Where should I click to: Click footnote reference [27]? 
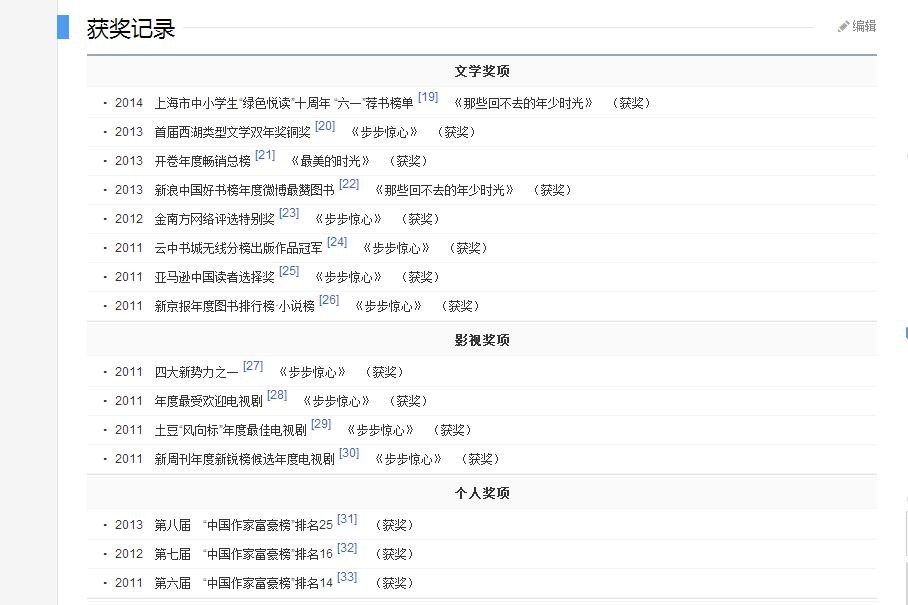pos(253,366)
